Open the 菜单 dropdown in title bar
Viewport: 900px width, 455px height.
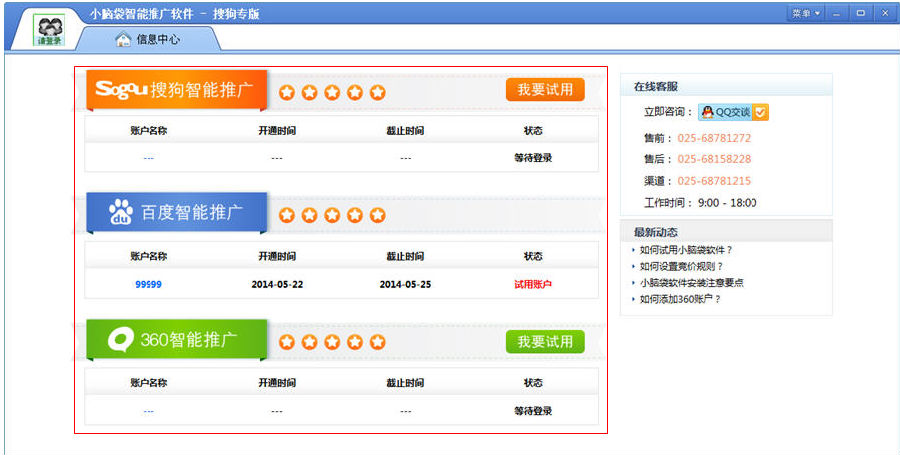(806, 14)
